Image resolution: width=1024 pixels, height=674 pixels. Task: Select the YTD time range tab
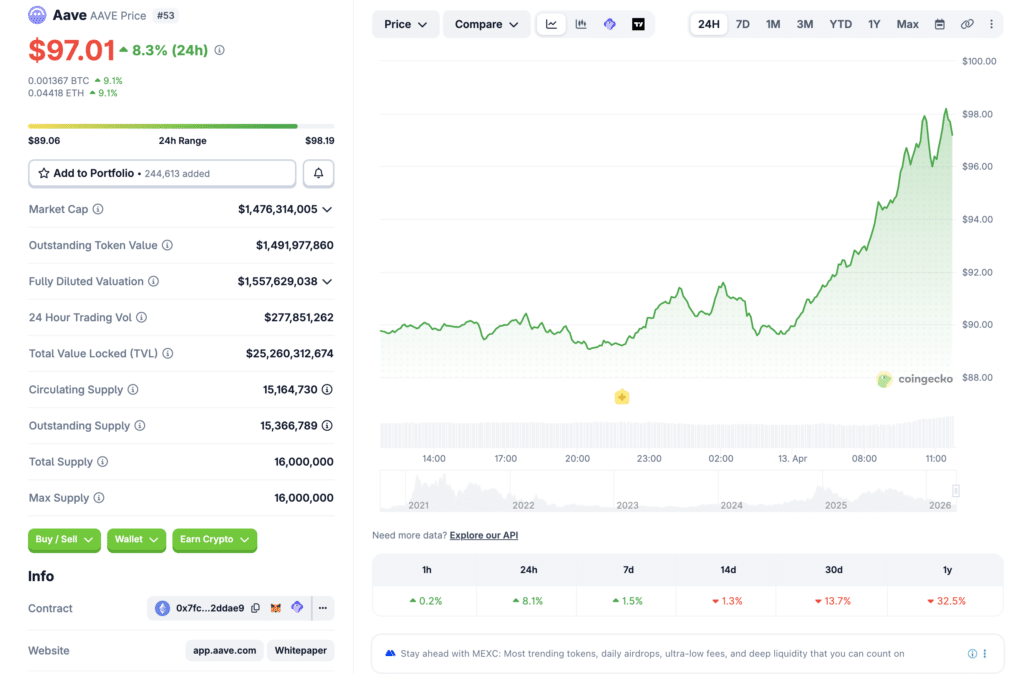pyautogui.click(x=840, y=23)
